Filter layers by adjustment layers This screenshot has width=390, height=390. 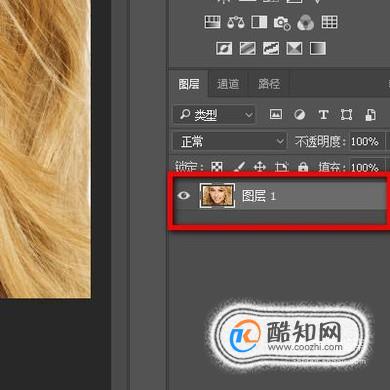pos(299,115)
